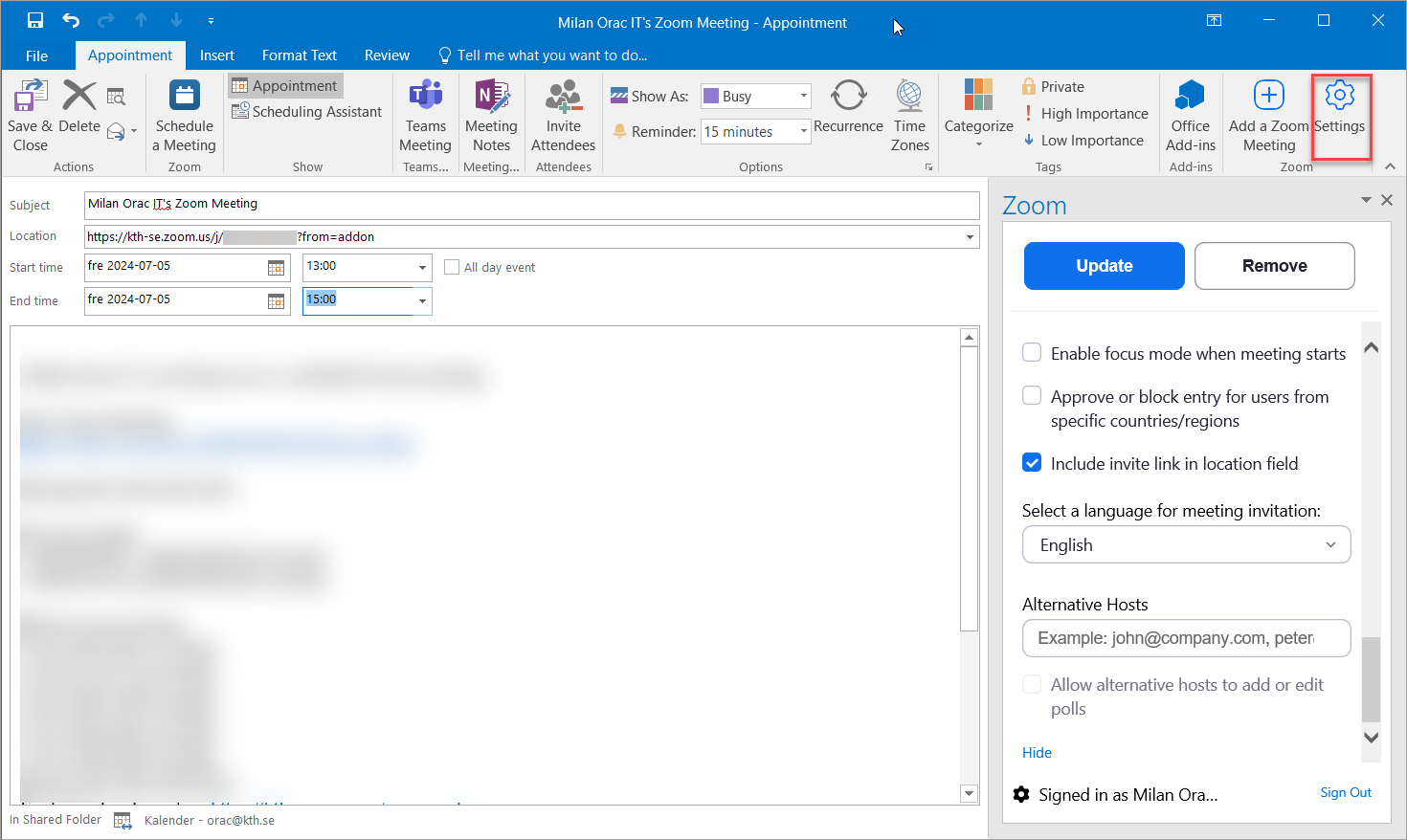Open the Reminder 15 minutes dropdown
This screenshot has width=1407, height=840.
tap(803, 131)
